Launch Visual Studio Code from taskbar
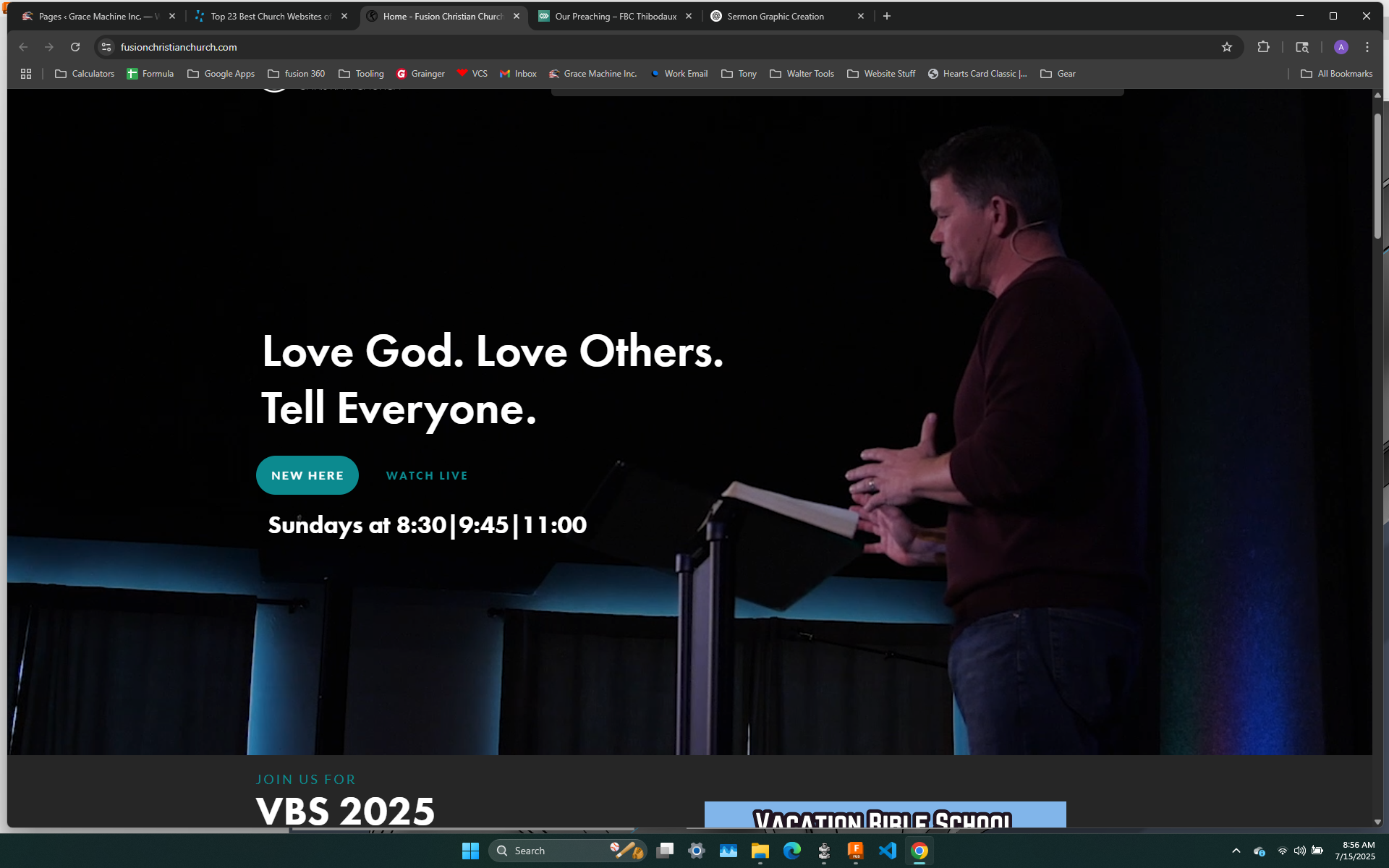The image size is (1389, 868). click(x=887, y=851)
